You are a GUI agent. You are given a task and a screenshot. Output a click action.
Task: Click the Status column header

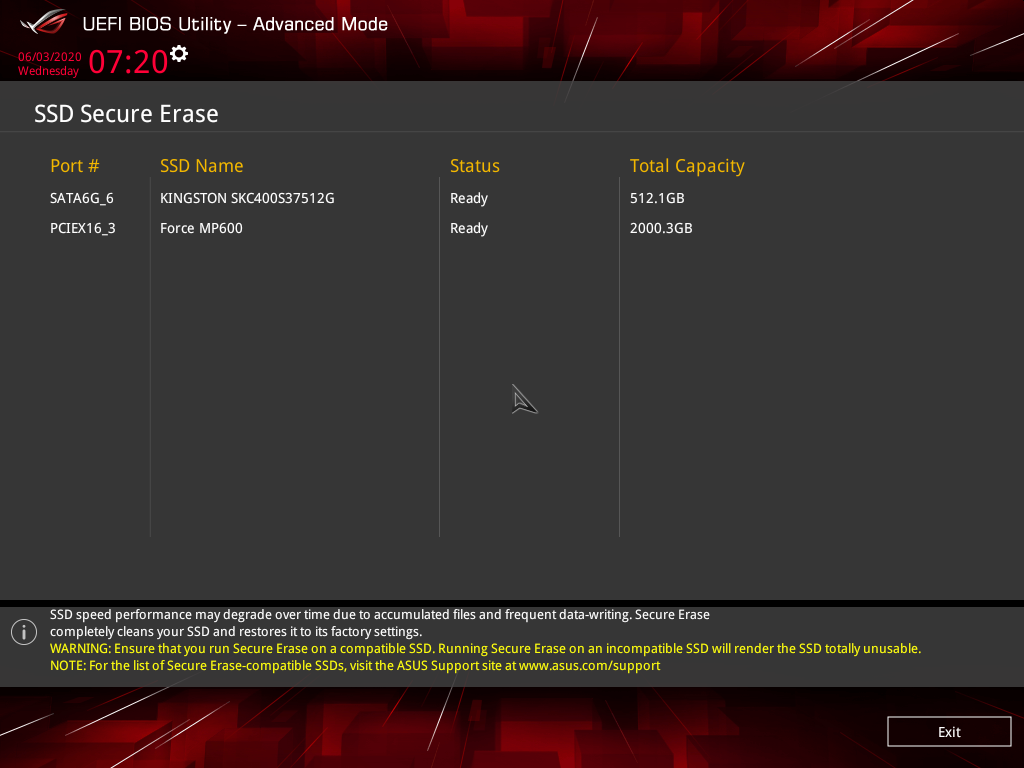(x=475, y=166)
